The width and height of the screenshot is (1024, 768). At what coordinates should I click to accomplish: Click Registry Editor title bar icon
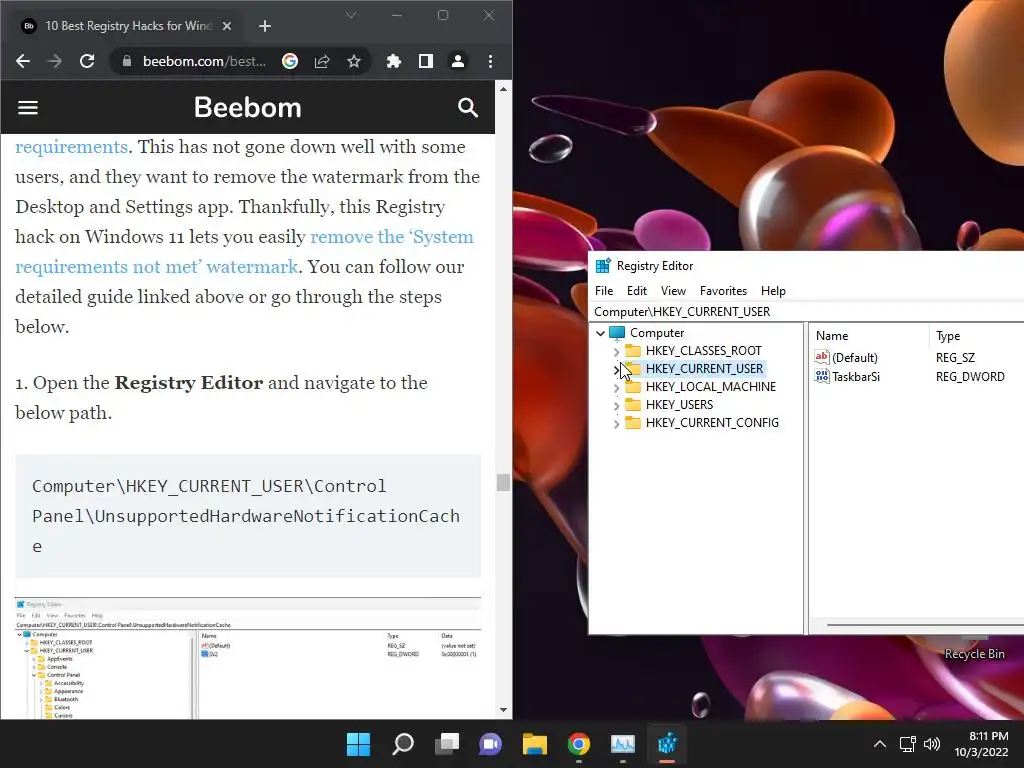pos(603,266)
